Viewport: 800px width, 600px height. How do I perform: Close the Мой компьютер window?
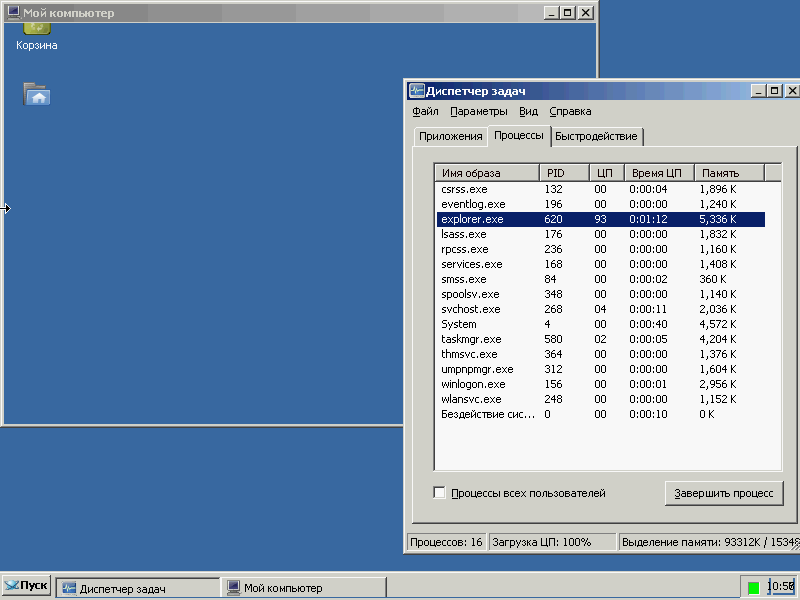586,13
